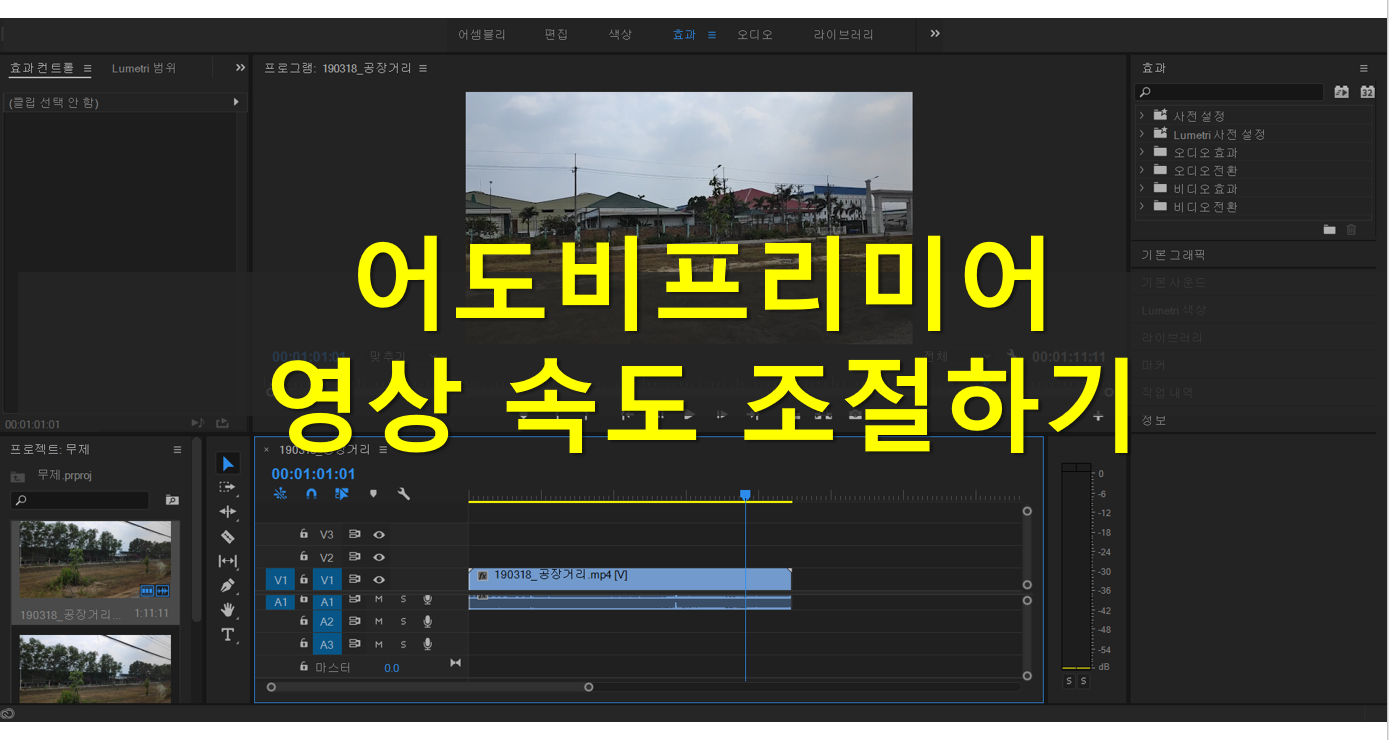Click the export frame icon in Effect Controls
The image size is (1389, 740).
pos(221,424)
